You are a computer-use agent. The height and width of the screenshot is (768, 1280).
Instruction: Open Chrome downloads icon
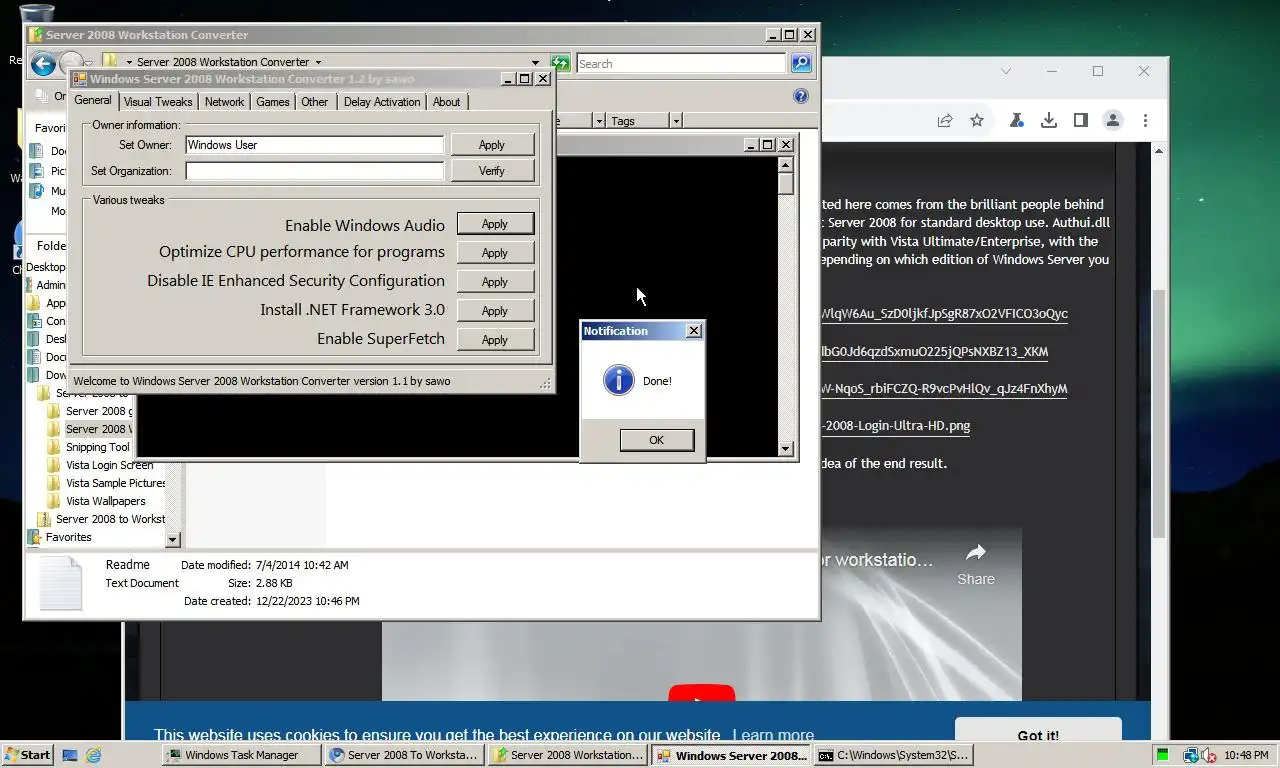pyautogui.click(x=1048, y=120)
